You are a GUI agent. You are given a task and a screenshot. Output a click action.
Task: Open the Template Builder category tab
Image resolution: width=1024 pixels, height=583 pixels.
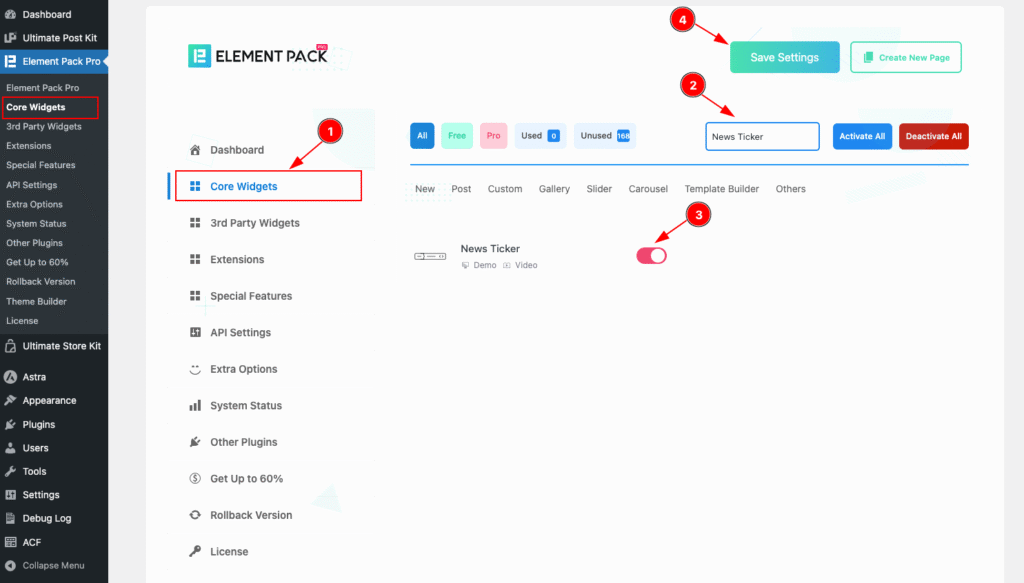point(722,189)
